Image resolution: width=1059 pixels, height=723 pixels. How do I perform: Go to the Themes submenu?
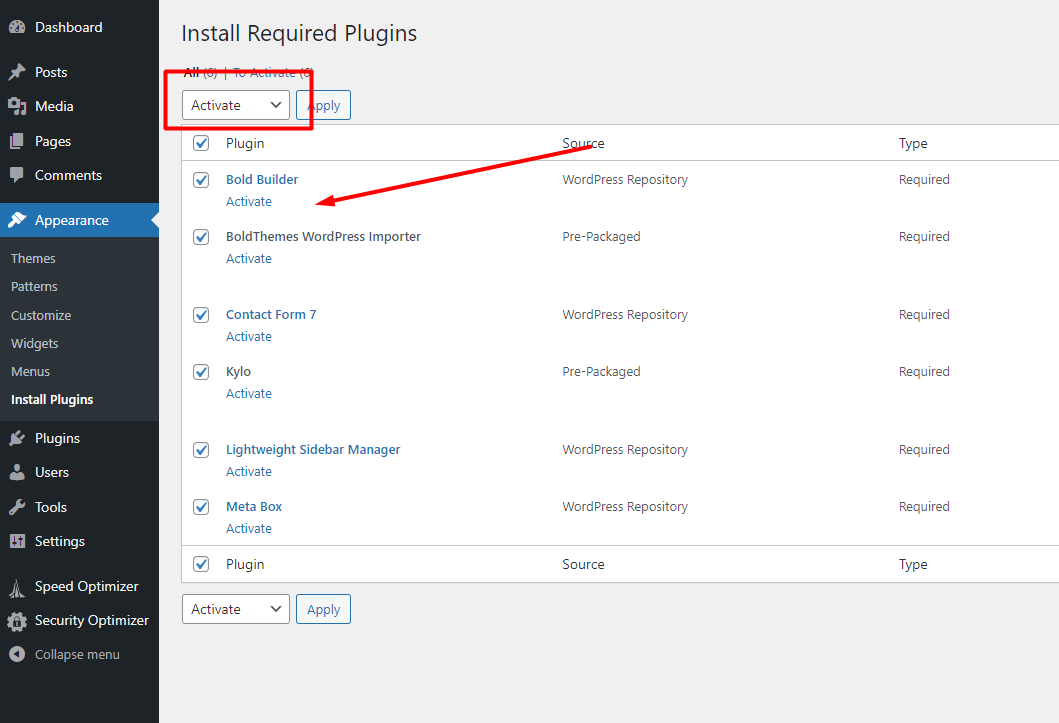point(33,259)
